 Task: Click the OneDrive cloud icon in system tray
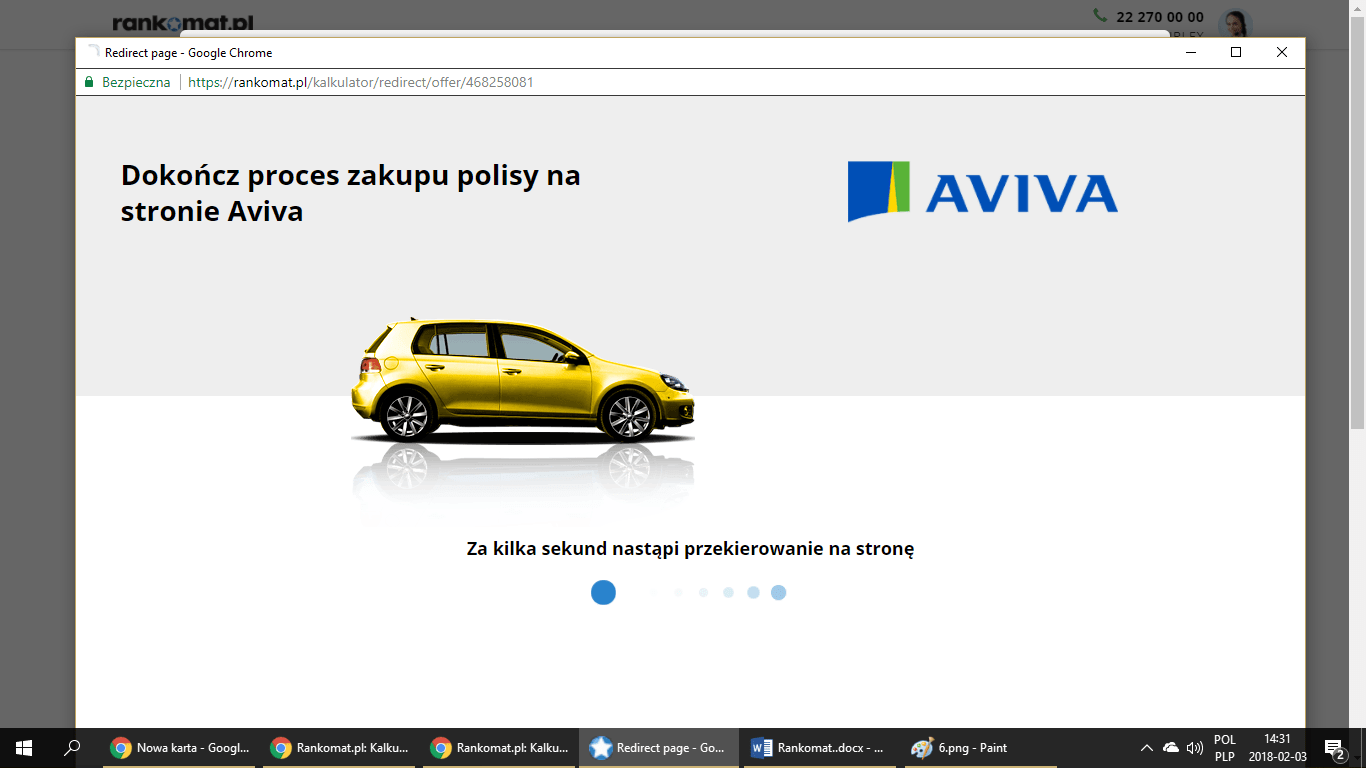point(1170,747)
